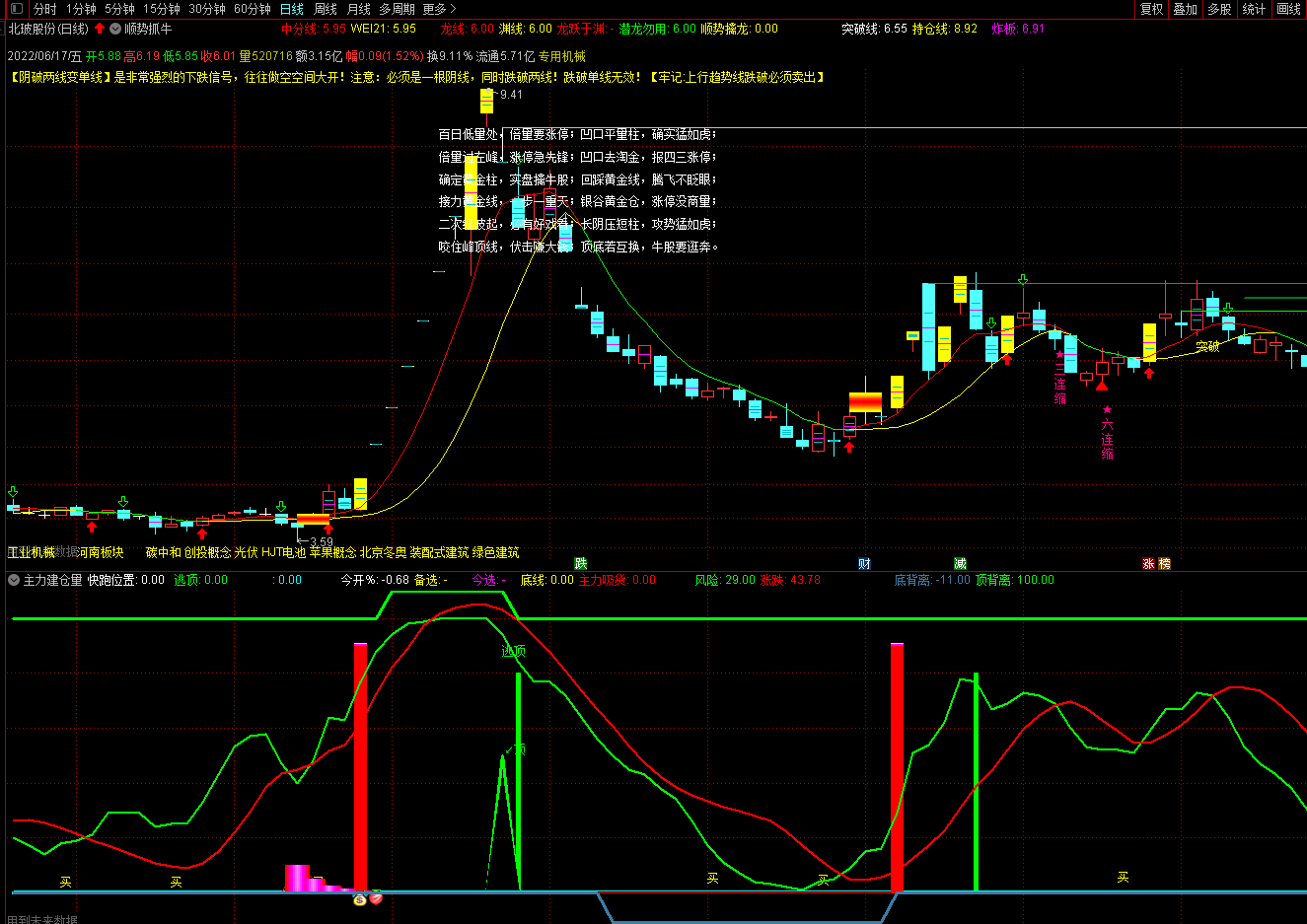
Task: Click the HJT电池 concept tag
Action: 284,552
